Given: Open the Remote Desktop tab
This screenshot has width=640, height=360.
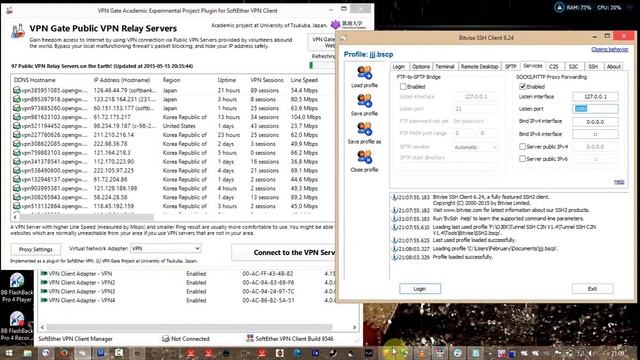Looking at the screenshot, I should [480, 67].
